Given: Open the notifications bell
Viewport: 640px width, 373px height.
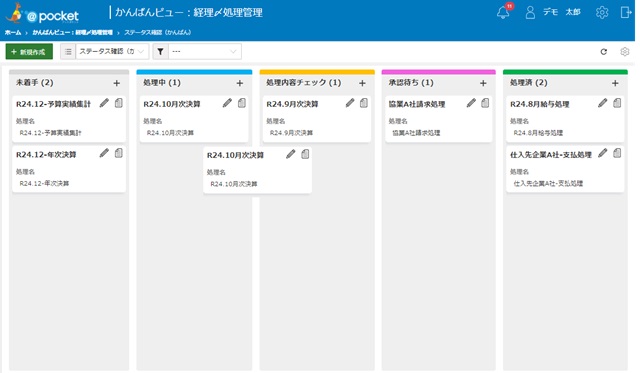Looking at the screenshot, I should click(503, 12).
